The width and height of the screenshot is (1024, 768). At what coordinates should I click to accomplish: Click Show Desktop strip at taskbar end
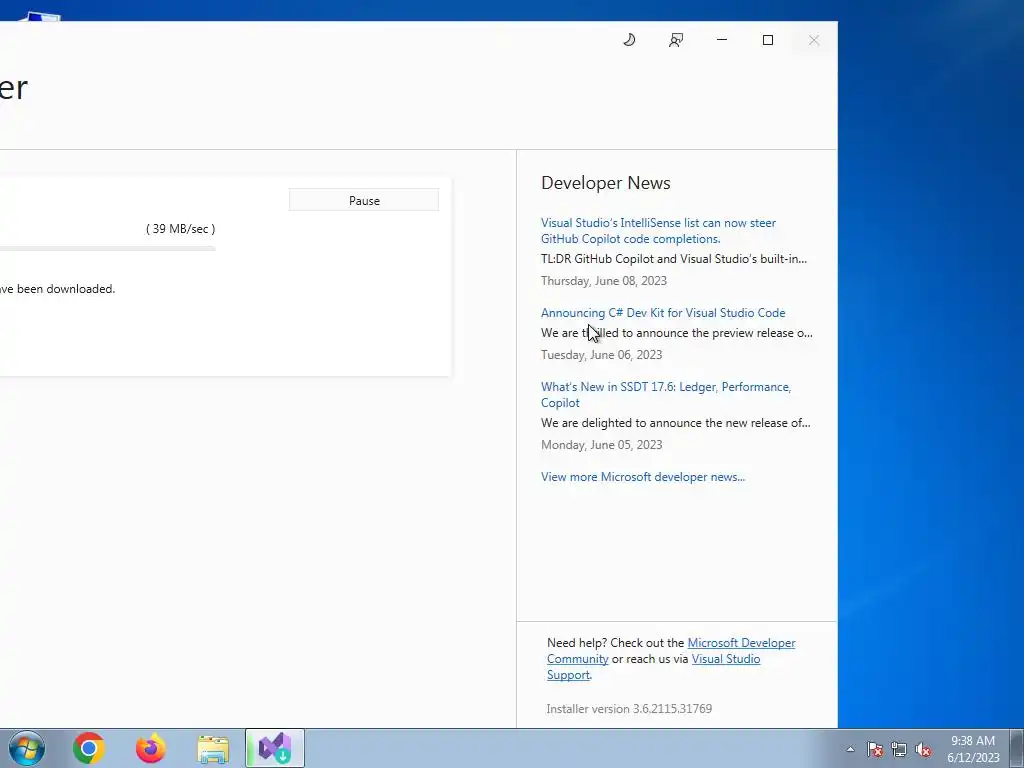(x=1017, y=748)
